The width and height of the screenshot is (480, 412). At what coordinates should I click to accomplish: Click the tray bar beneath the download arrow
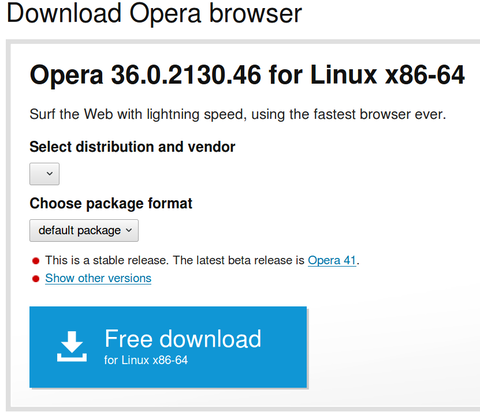coord(72,358)
